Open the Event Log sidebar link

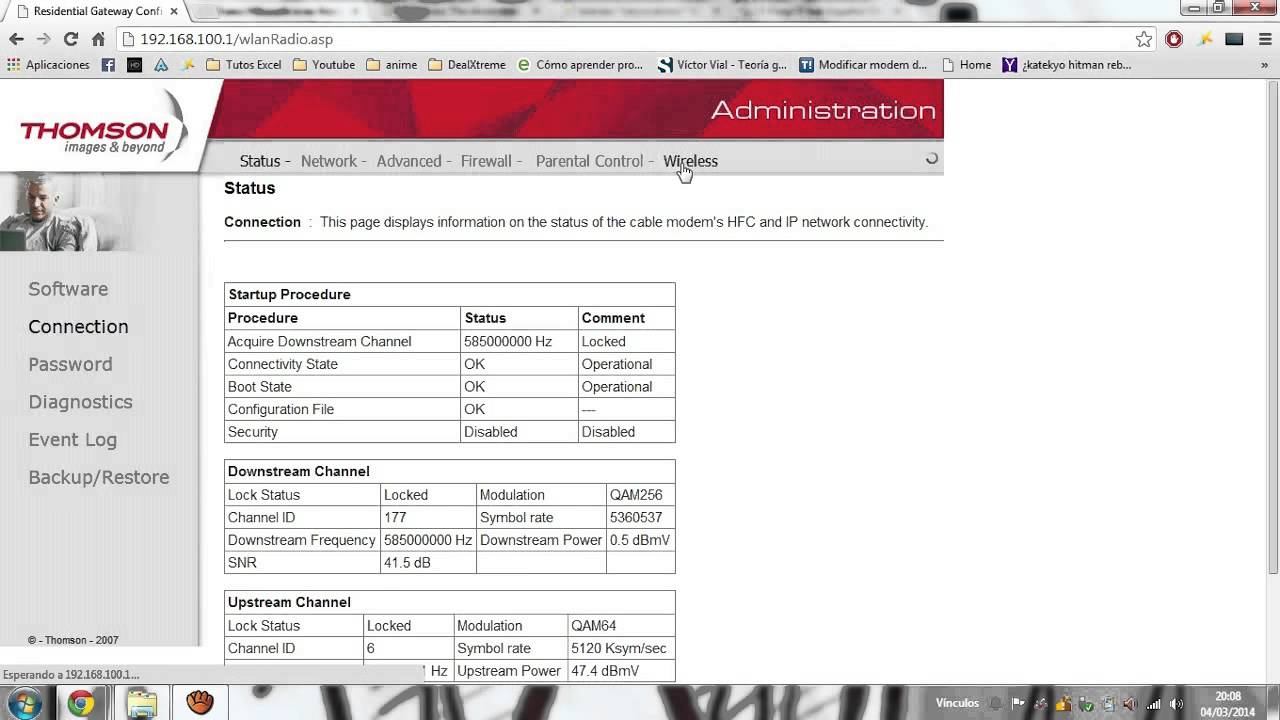[72, 440]
